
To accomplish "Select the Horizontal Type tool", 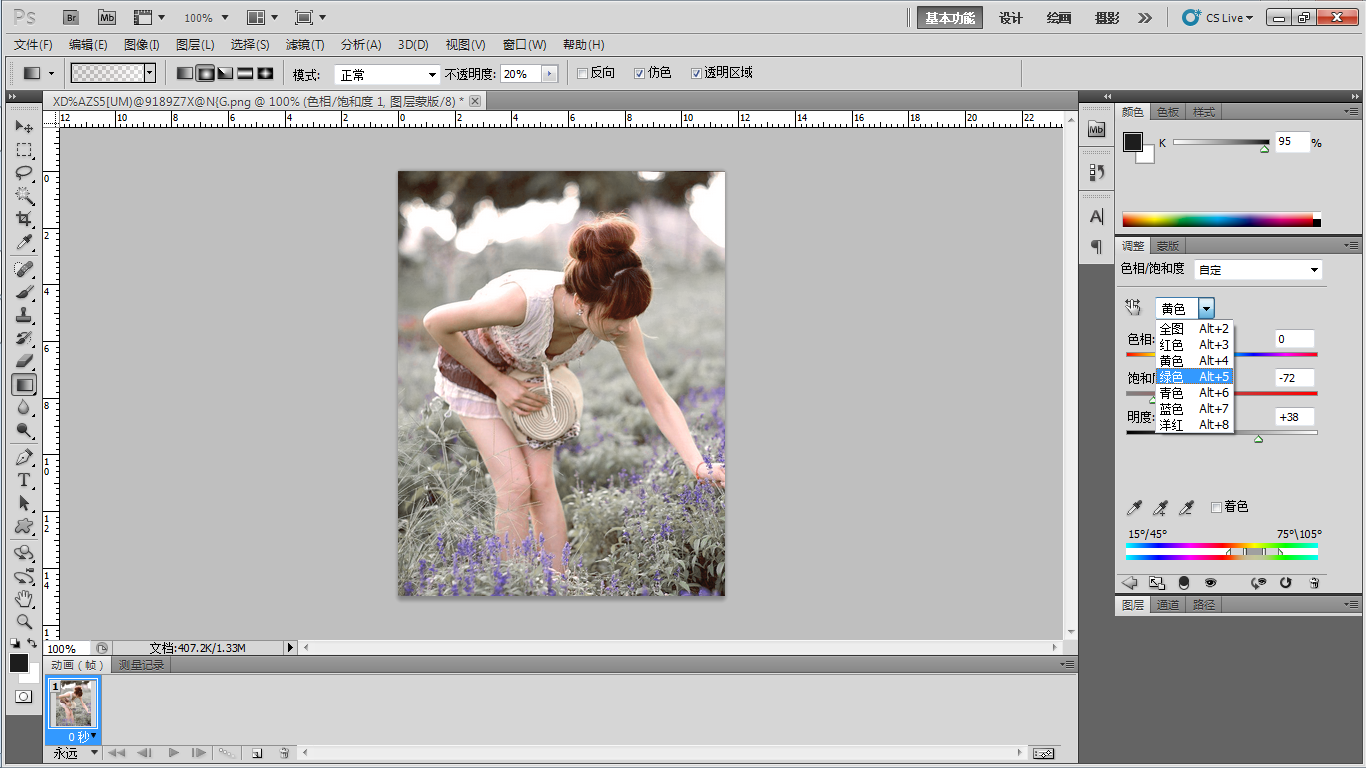I will [x=24, y=480].
